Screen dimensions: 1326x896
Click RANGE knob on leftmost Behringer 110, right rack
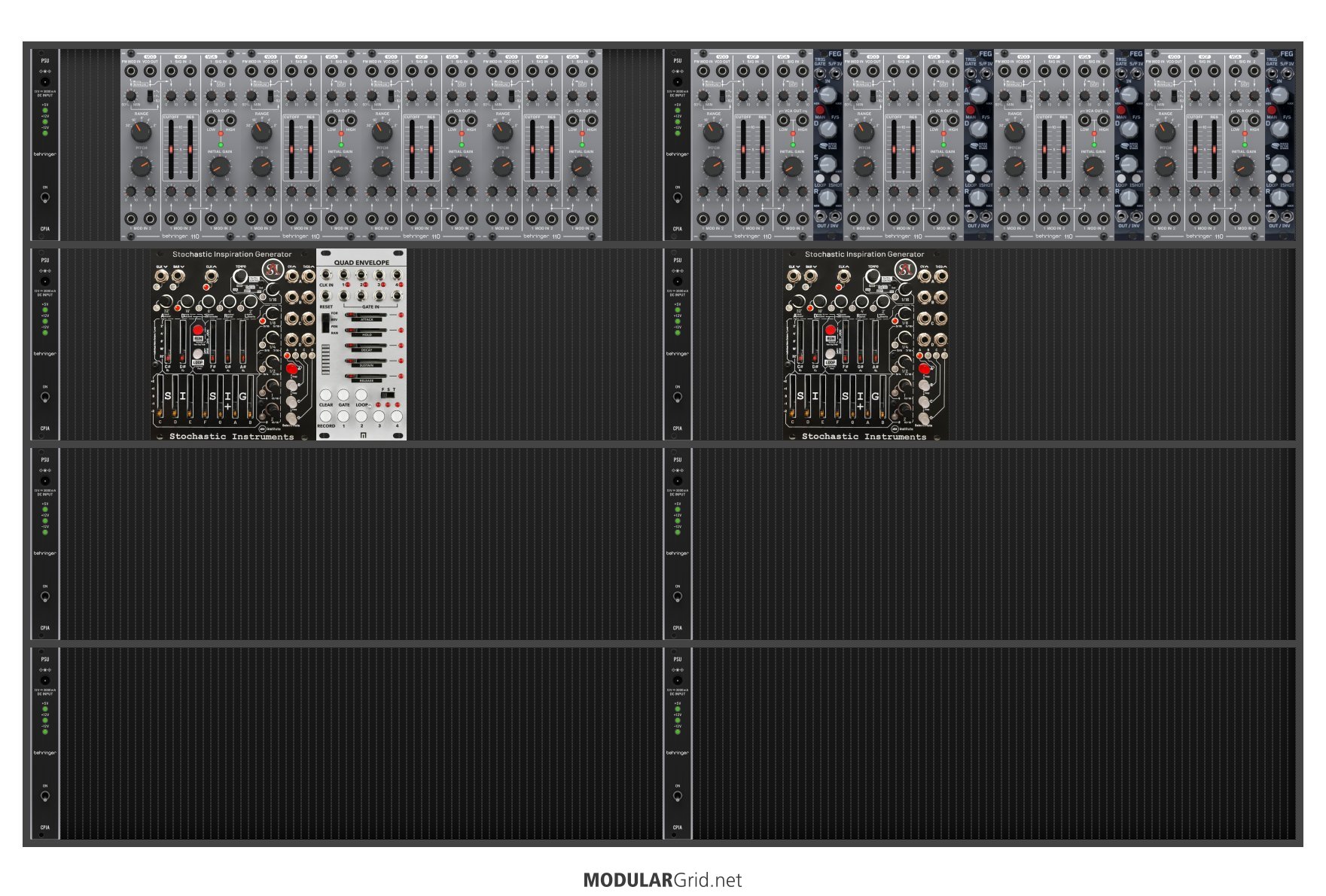point(713,133)
